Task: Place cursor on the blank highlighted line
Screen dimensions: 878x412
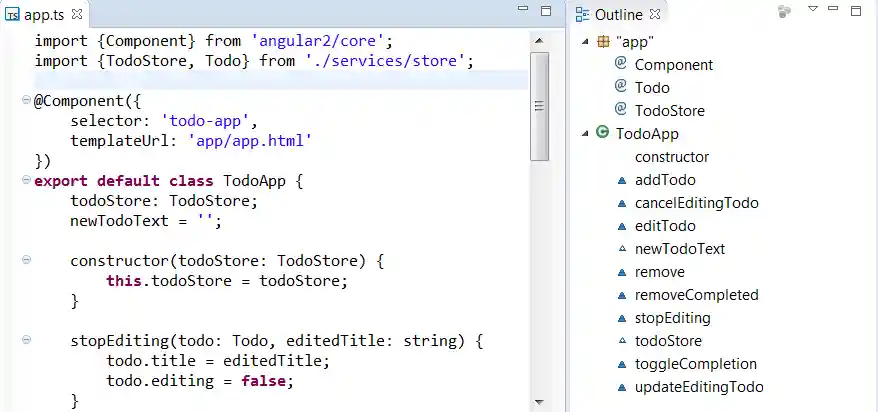Action: pyautogui.click(x=281, y=80)
